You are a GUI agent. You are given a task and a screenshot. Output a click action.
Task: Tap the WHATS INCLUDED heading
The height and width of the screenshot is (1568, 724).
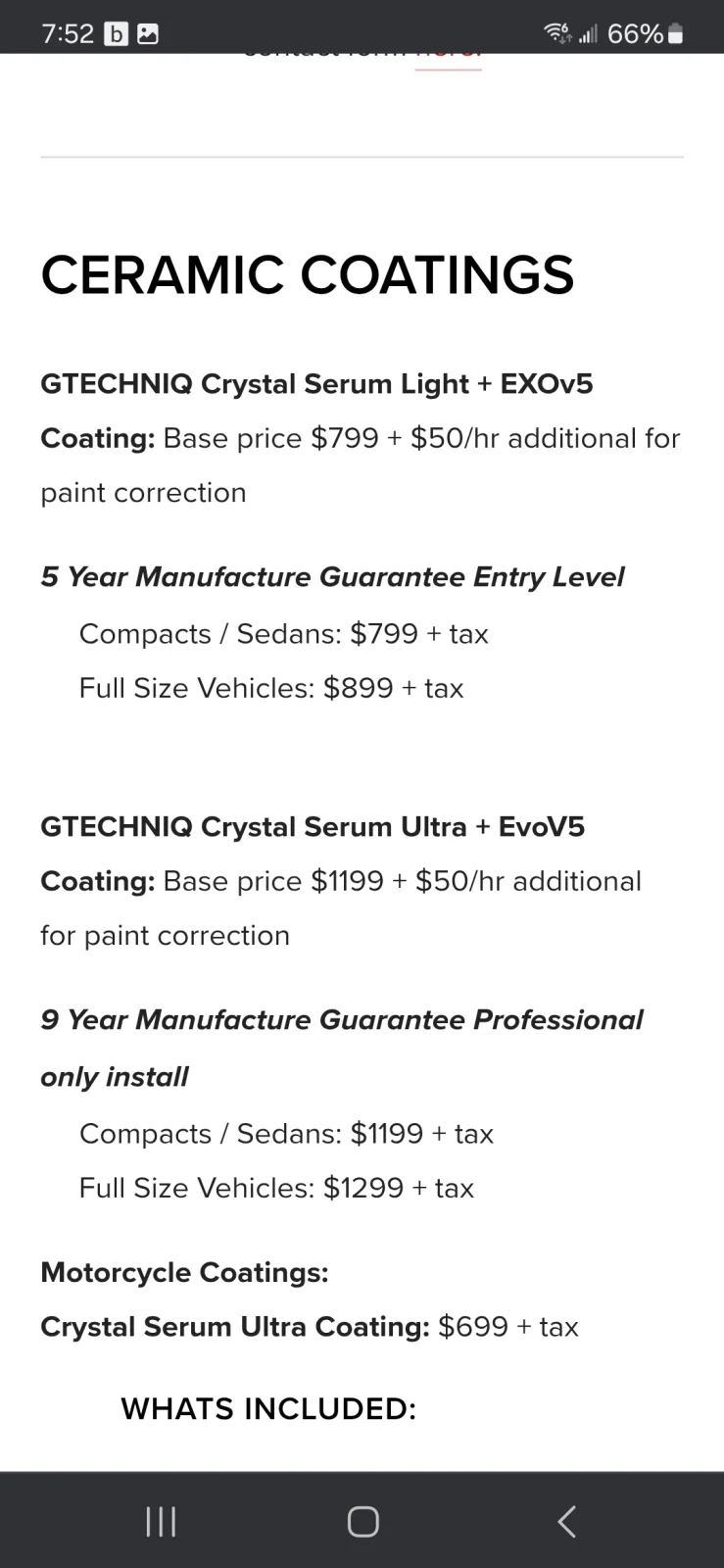(268, 1409)
